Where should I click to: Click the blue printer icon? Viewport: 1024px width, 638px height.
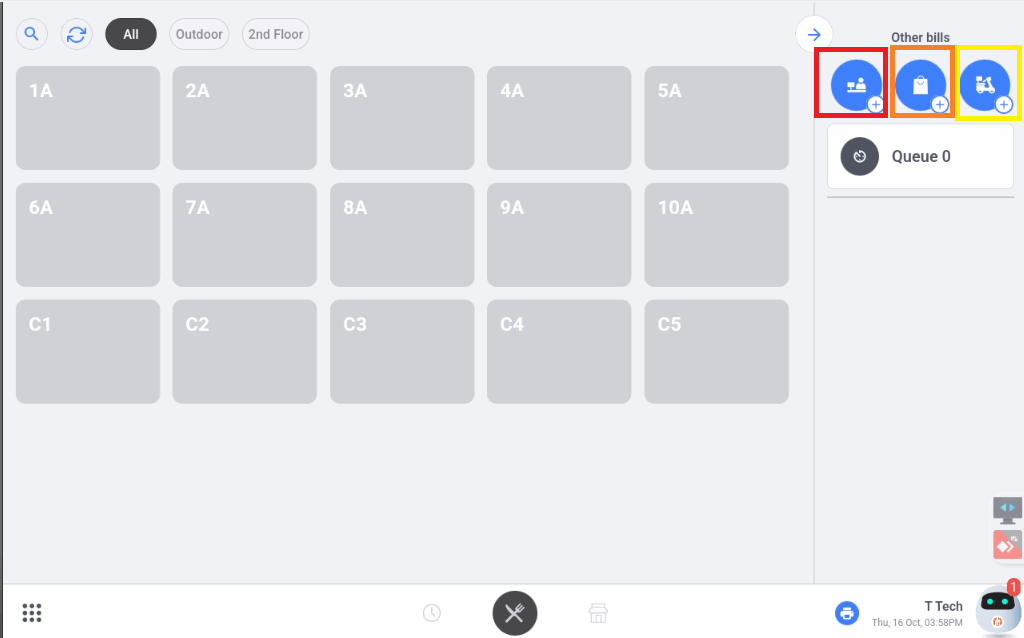[x=847, y=613]
